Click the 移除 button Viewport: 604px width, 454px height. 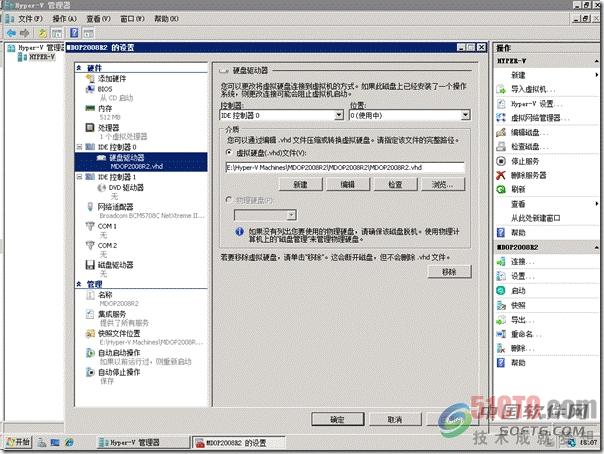[x=449, y=271]
